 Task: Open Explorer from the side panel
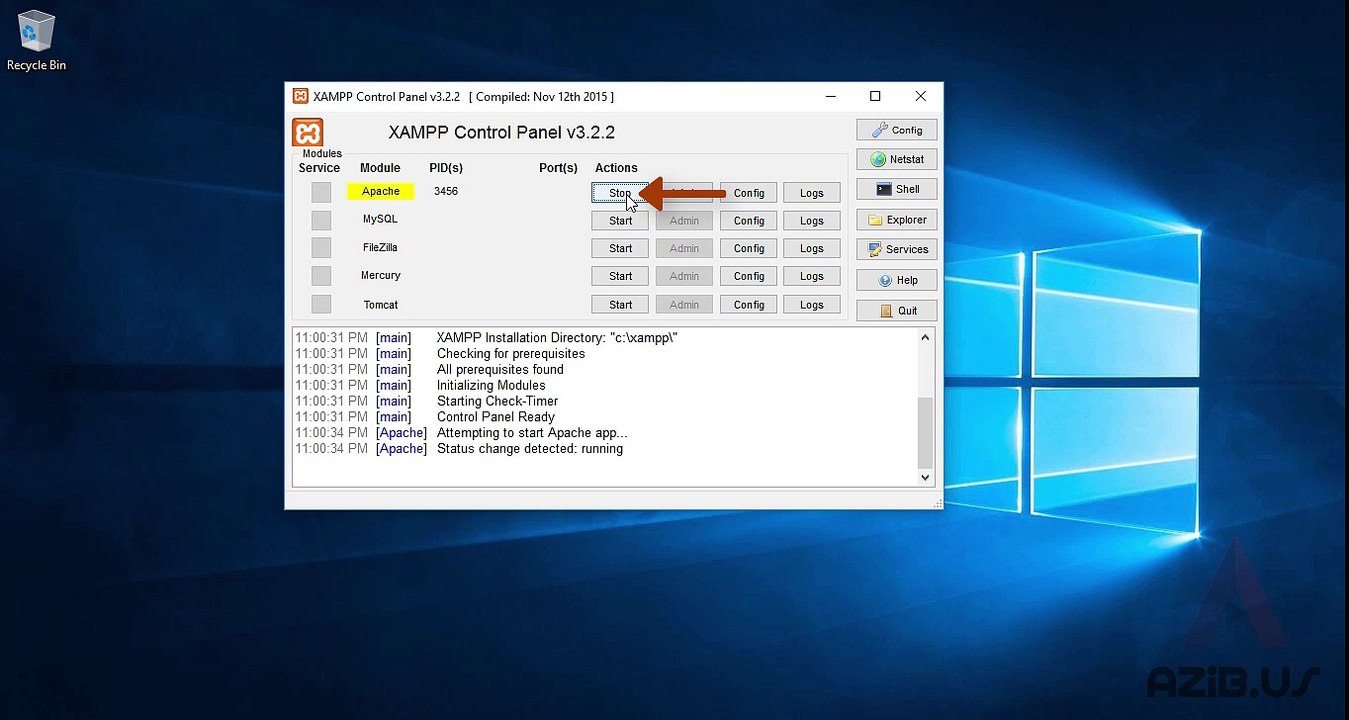(x=897, y=220)
